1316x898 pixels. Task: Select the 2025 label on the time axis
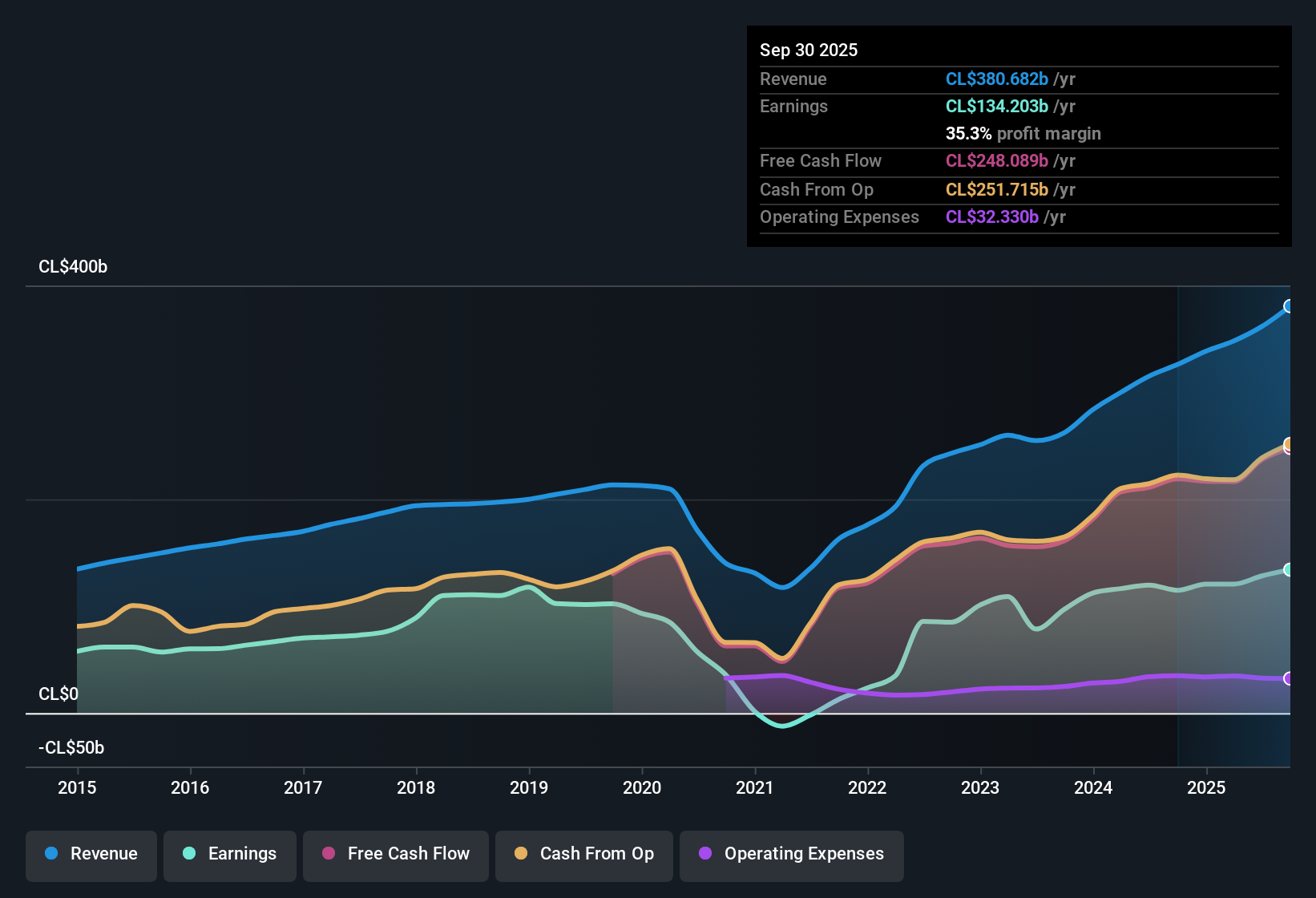point(1206,788)
